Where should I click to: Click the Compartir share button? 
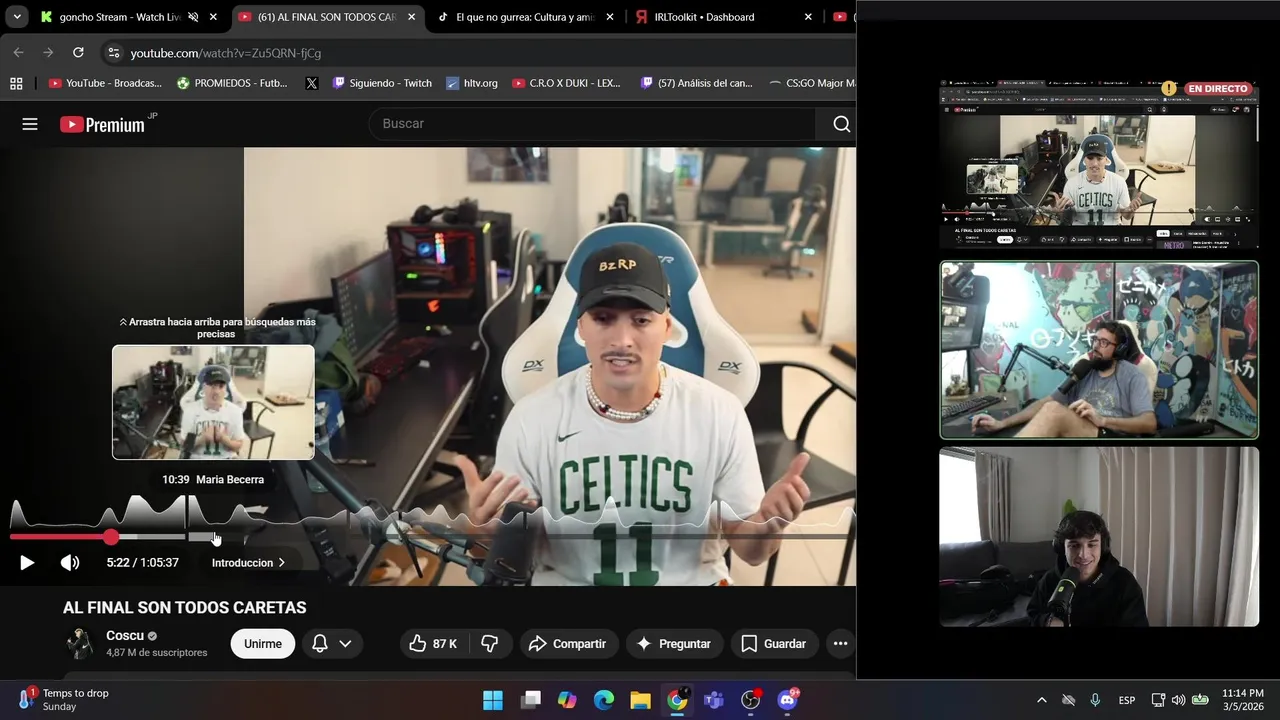point(567,644)
